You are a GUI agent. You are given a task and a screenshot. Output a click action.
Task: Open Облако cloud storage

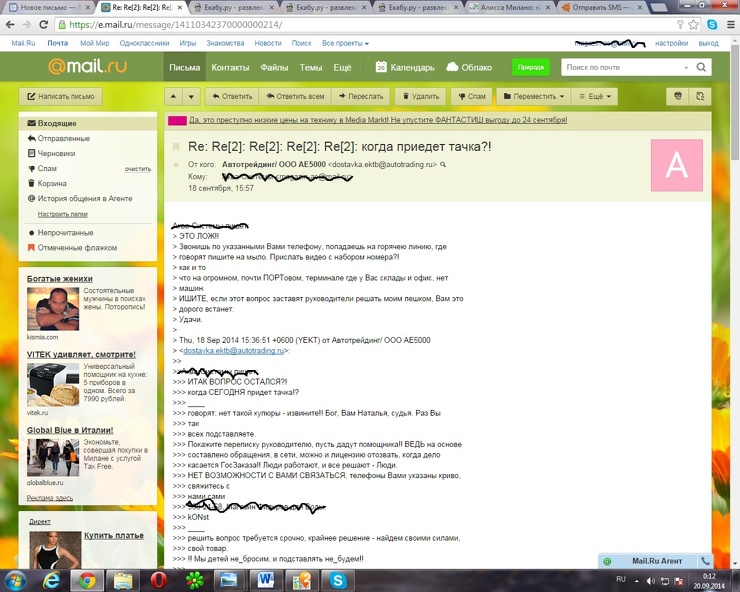(x=469, y=67)
